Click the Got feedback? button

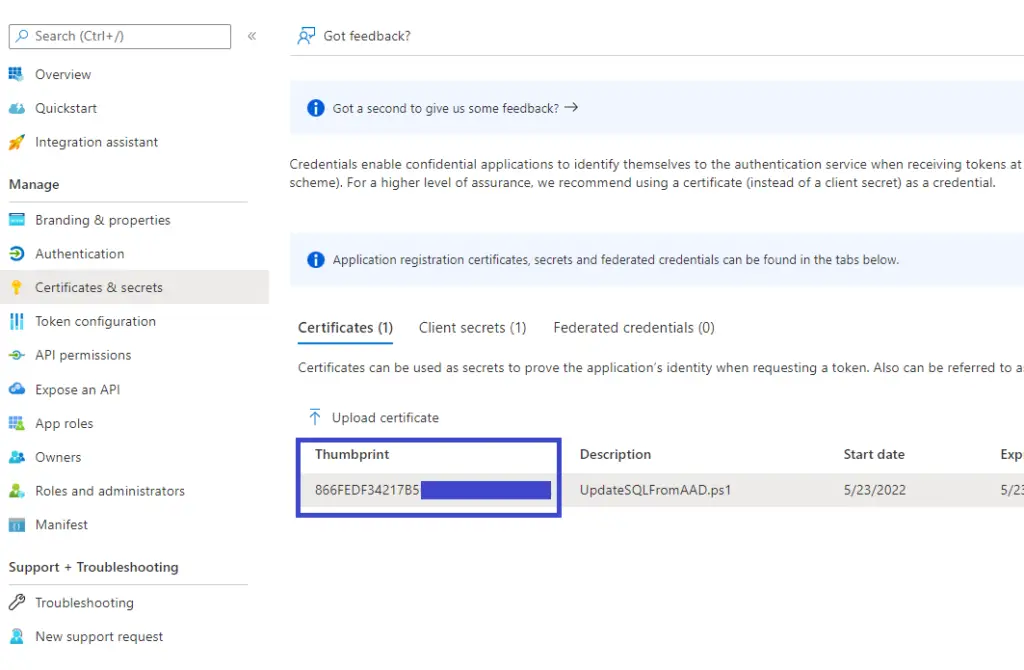(353, 36)
